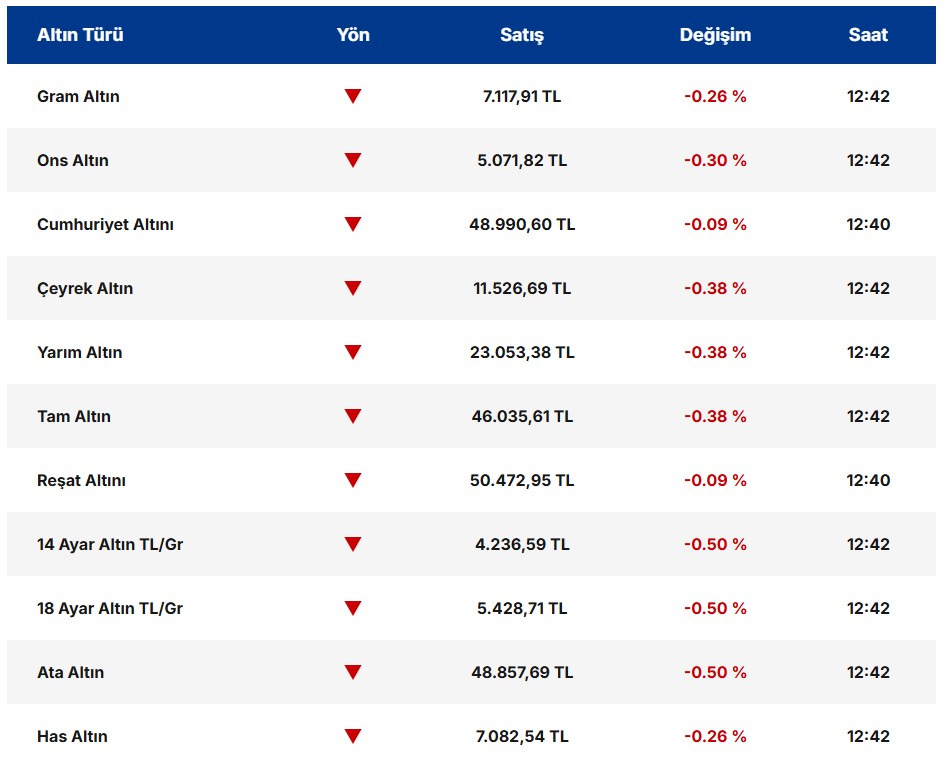The image size is (945, 774).
Task: Click the Reşat Altını red arrow icon
Action: tap(352, 480)
